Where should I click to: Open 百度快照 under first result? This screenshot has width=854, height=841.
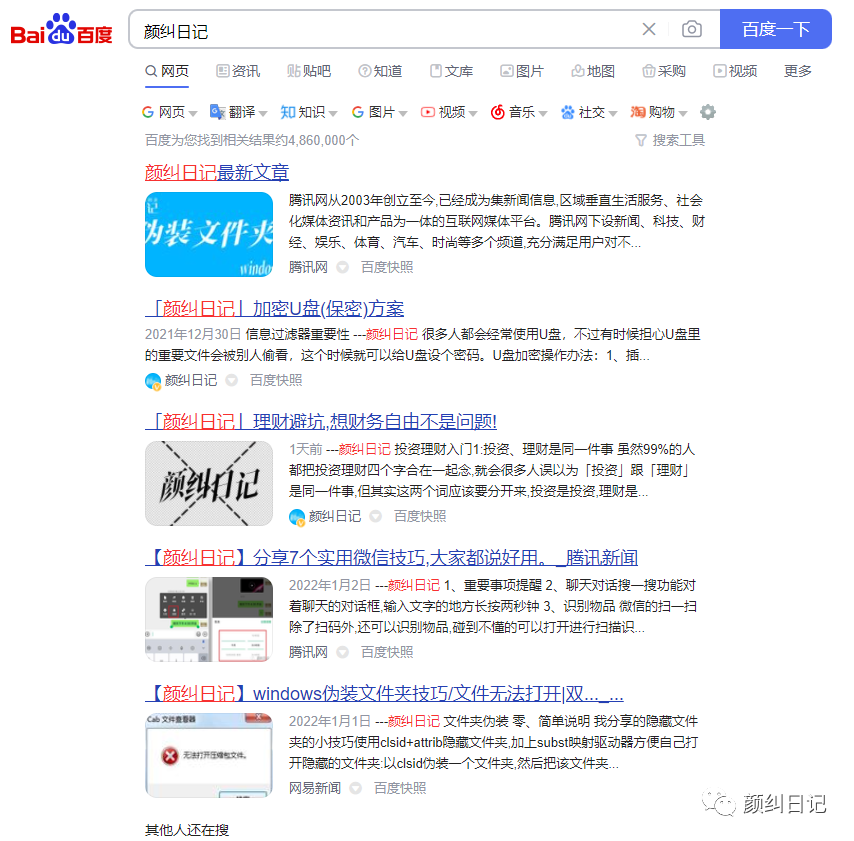coord(387,267)
